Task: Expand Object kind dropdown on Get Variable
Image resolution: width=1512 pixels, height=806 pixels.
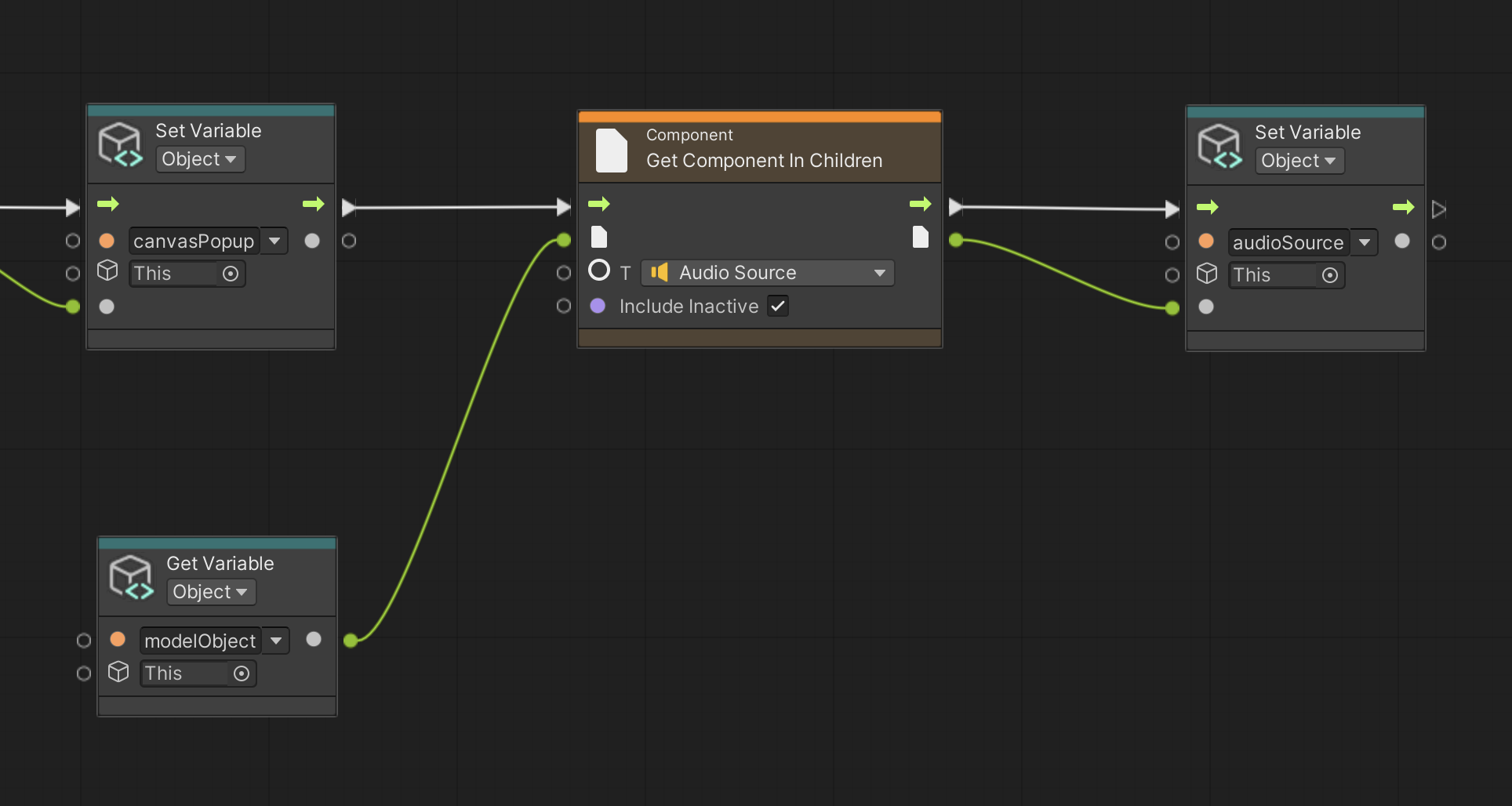Action: click(x=211, y=592)
